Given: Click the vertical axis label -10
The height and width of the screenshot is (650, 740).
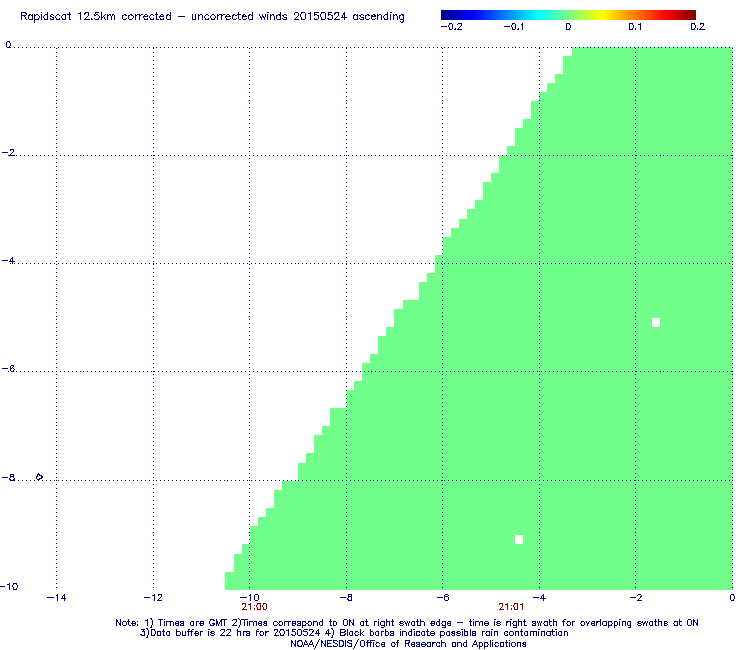Looking at the screenshot, I should pos(9,586).
